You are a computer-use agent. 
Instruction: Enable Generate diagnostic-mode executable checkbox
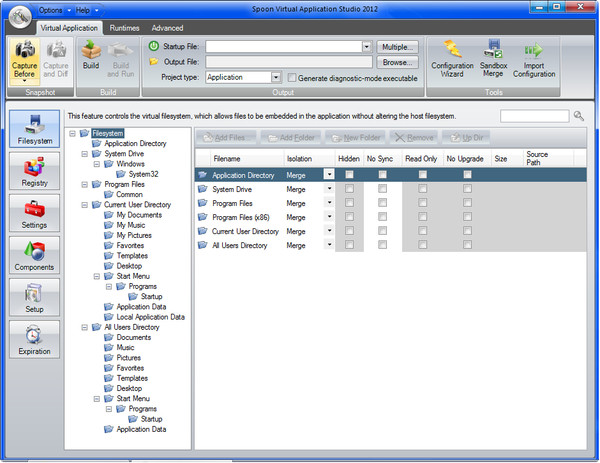[x=292, y=77]
